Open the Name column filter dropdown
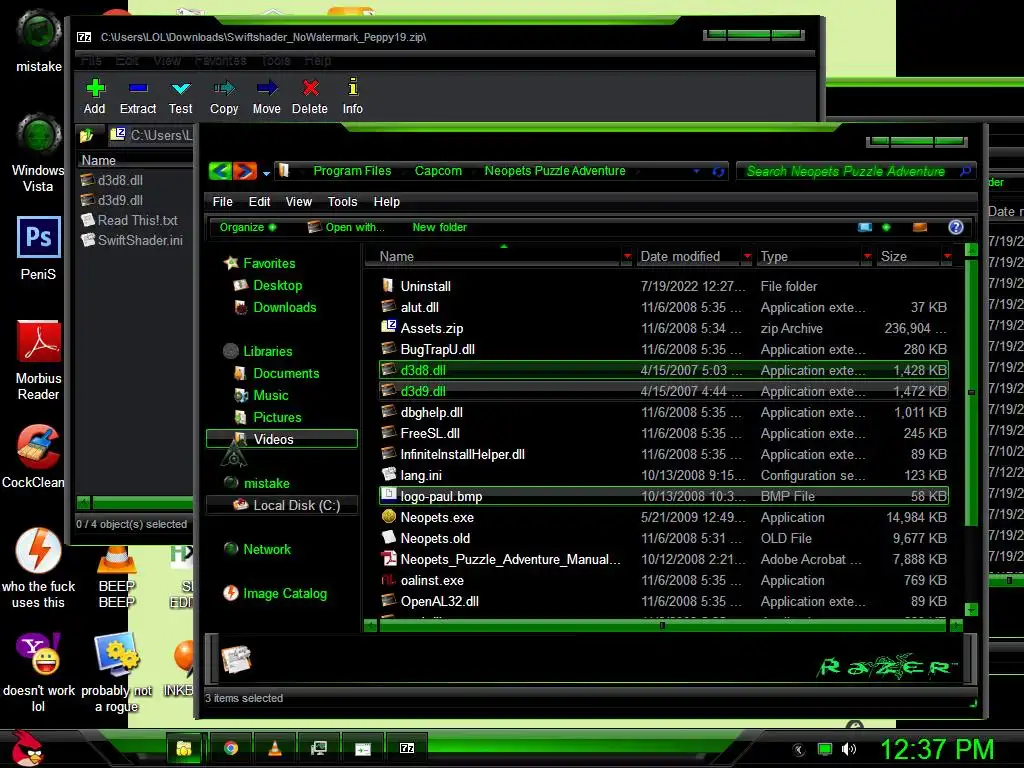1024x768 pixels. (627, 257)
